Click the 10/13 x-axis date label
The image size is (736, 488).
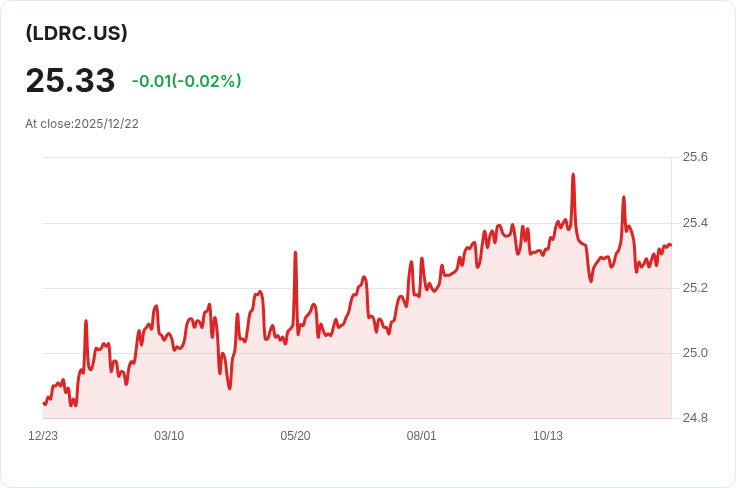pos(548,436)
